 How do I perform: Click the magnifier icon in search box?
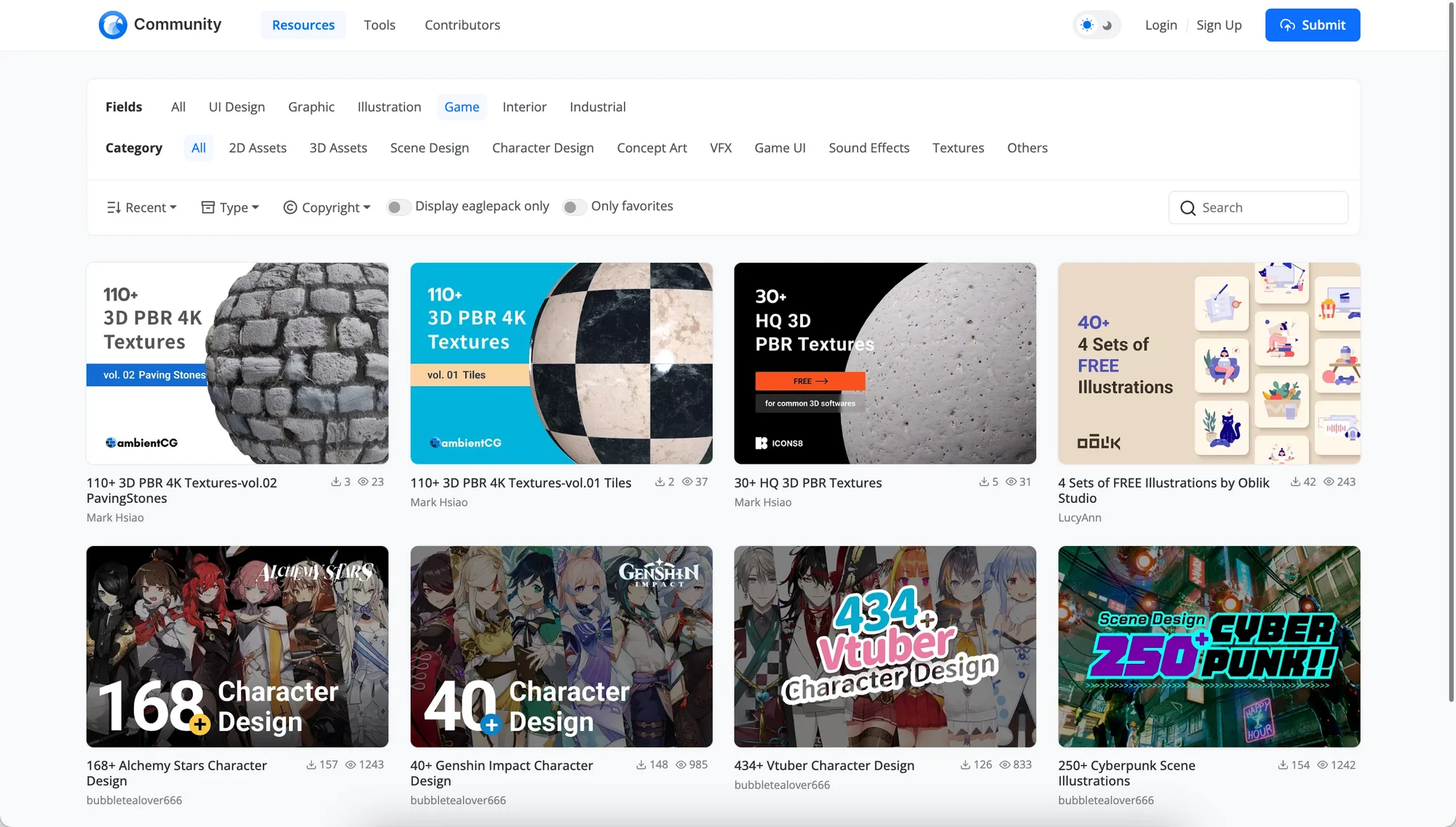pos(1188,208)
